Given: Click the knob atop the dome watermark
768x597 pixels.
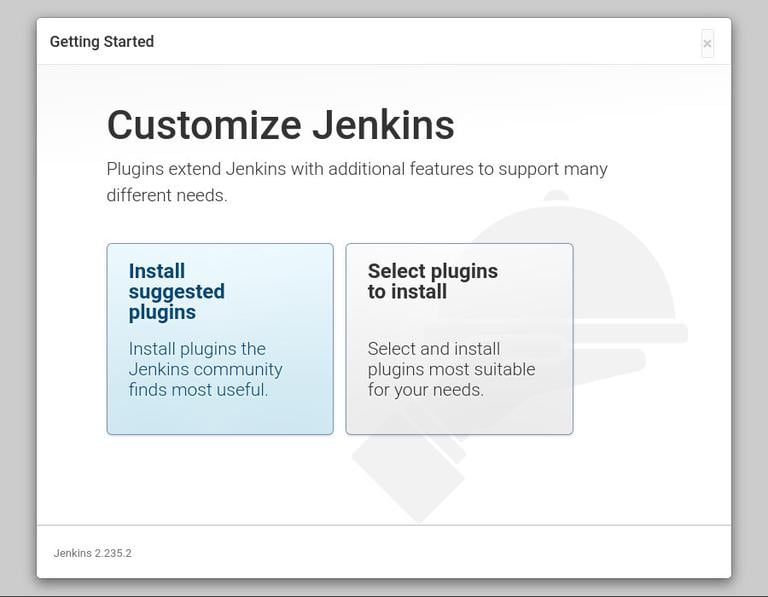Looking at the screenshot, I should (x=556, y=195).
